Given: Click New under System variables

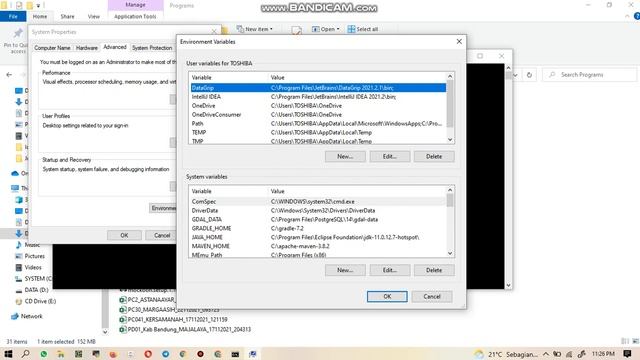Looking at the screenshot, I should [345, 270].
